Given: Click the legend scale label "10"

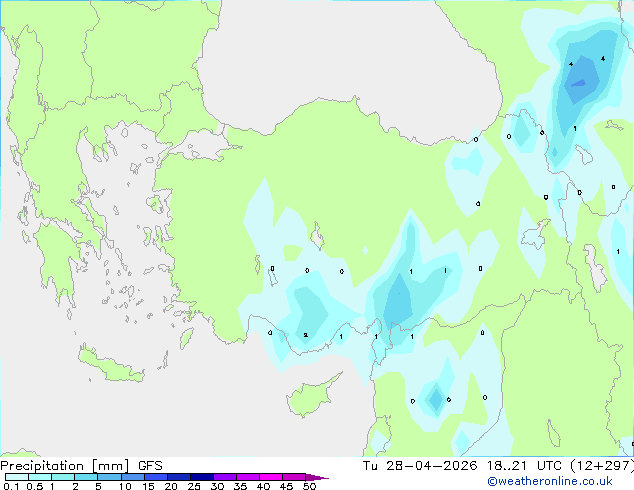Looking at the screenshot, I should click(125, 486).
